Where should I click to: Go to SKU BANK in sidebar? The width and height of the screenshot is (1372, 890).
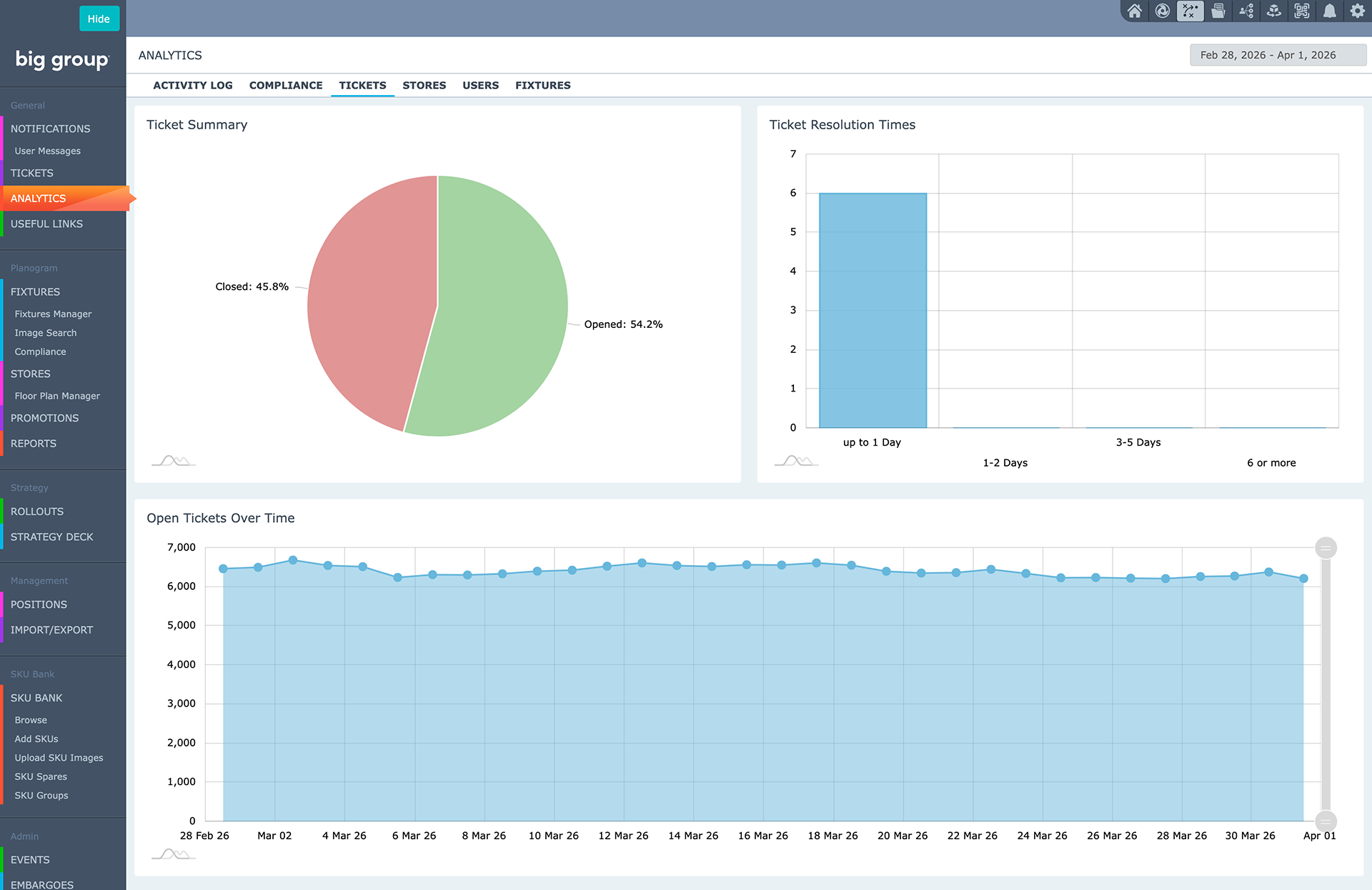36,698
